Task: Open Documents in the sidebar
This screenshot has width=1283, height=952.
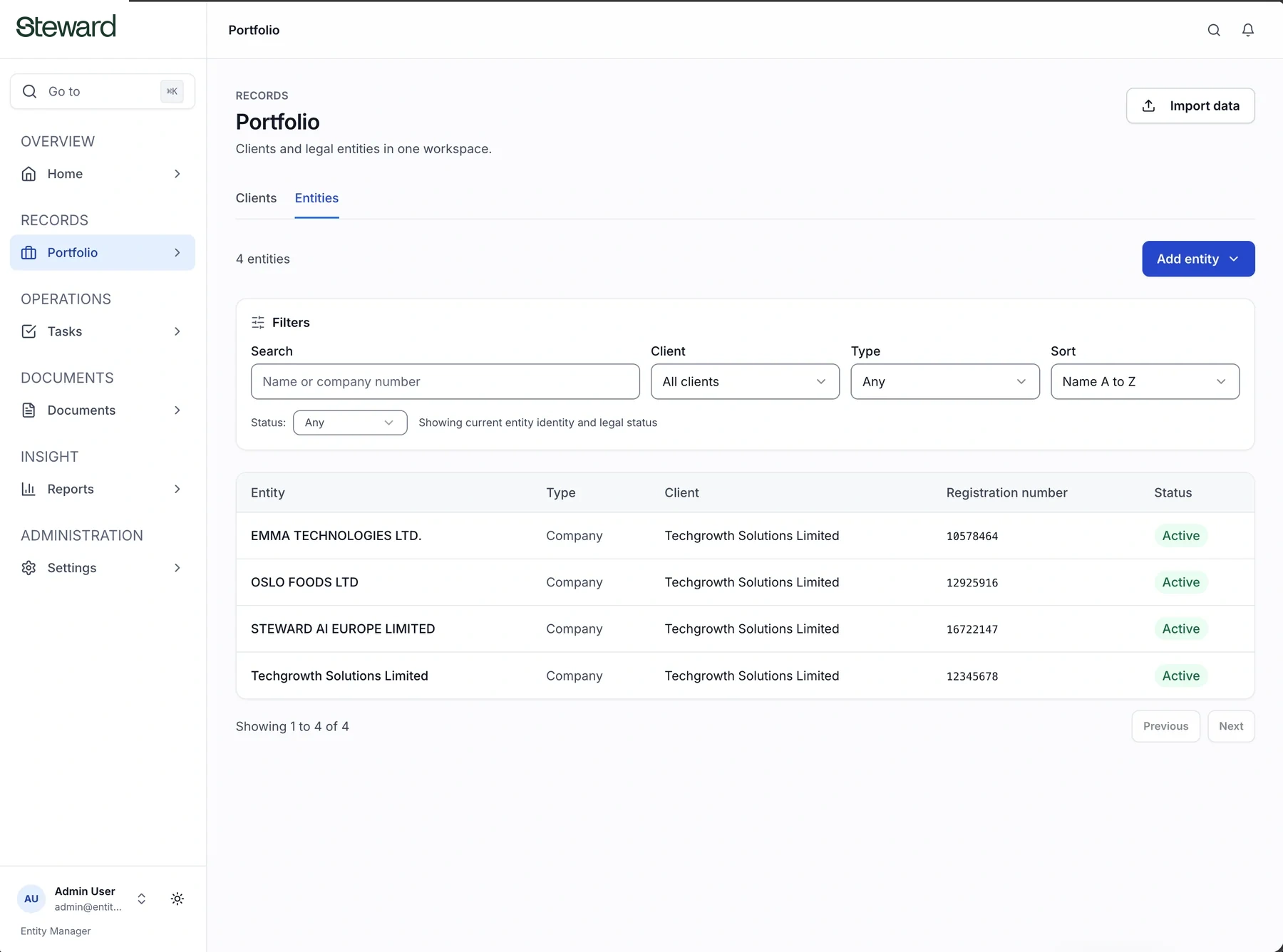Action: tap(102, 410)
